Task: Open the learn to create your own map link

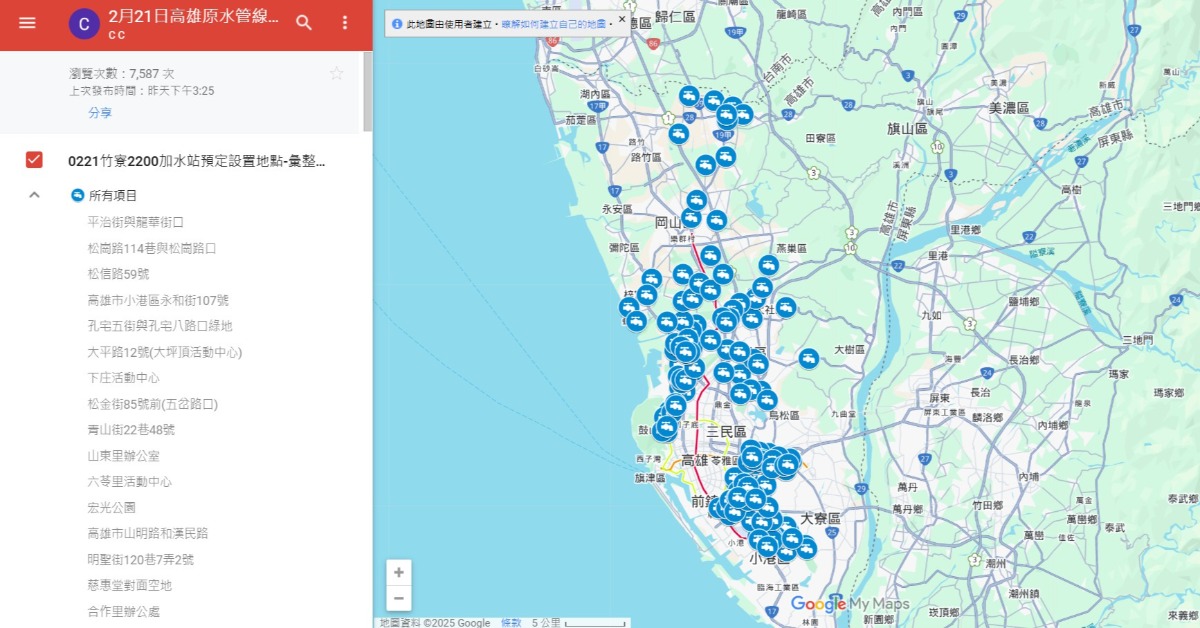Action: (554, 23)
